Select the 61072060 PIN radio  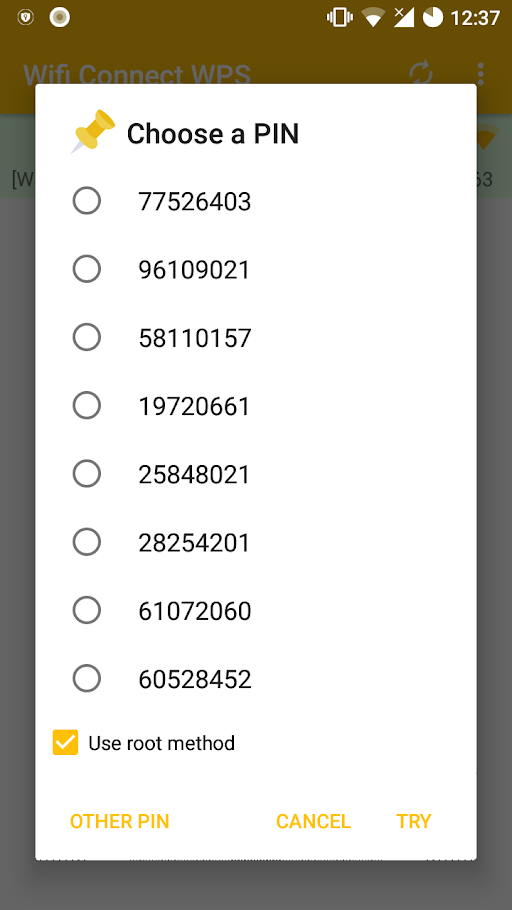86,611
